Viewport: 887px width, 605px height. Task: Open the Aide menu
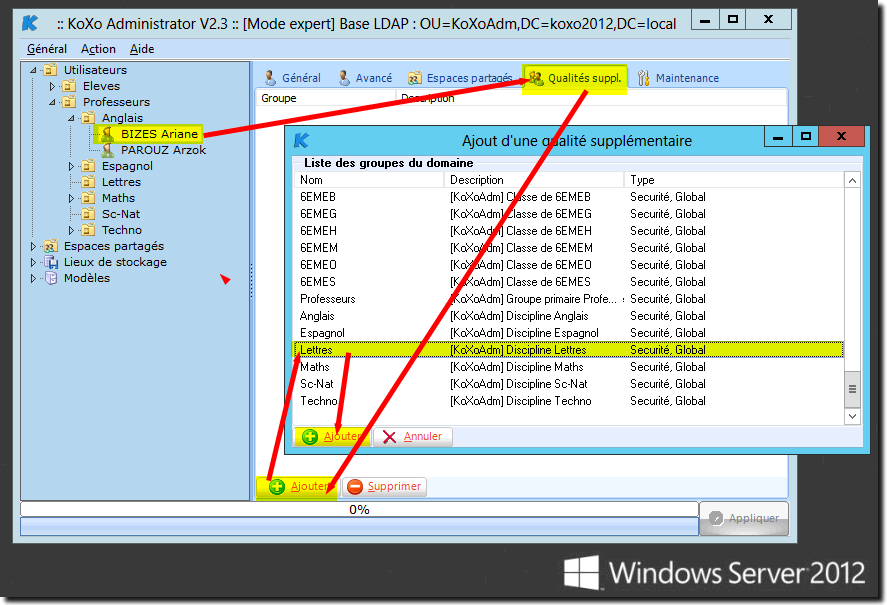click(142, 49)
